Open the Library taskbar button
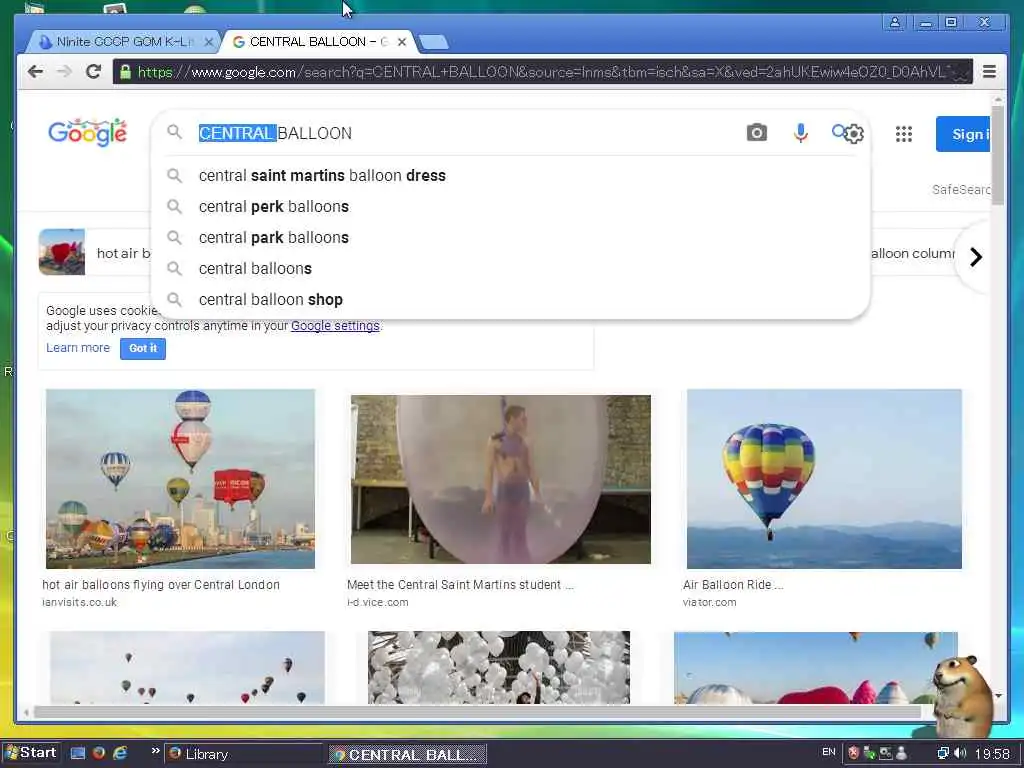The width and height of the screenshot is (1024, 768). (243, 754)
